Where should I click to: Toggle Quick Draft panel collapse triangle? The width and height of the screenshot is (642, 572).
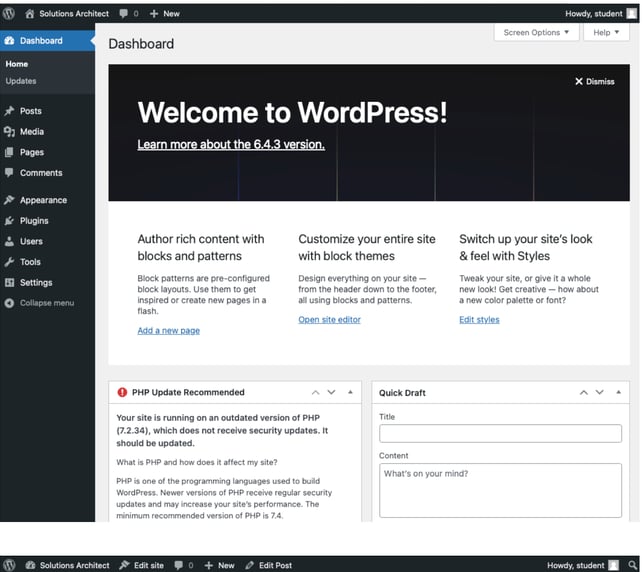pyautogui.click(x=618, y=392)
